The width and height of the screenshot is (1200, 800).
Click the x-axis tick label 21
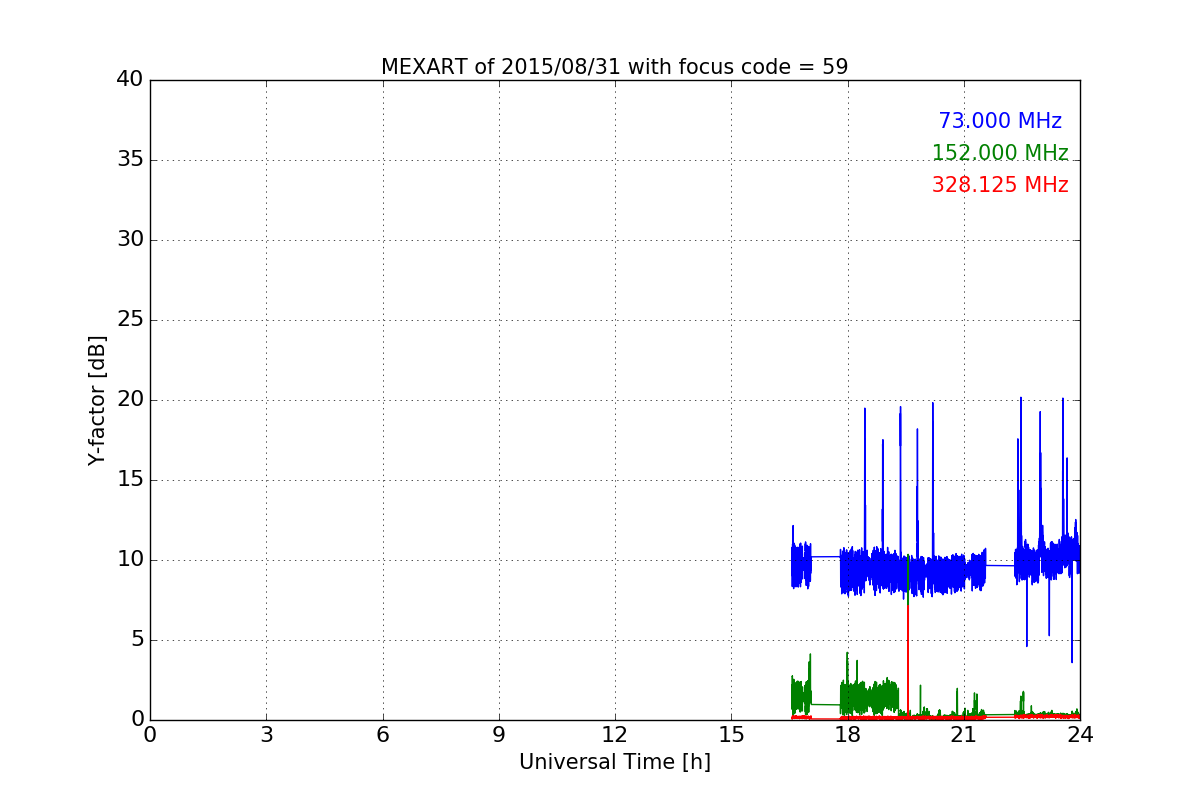point(963,735)
